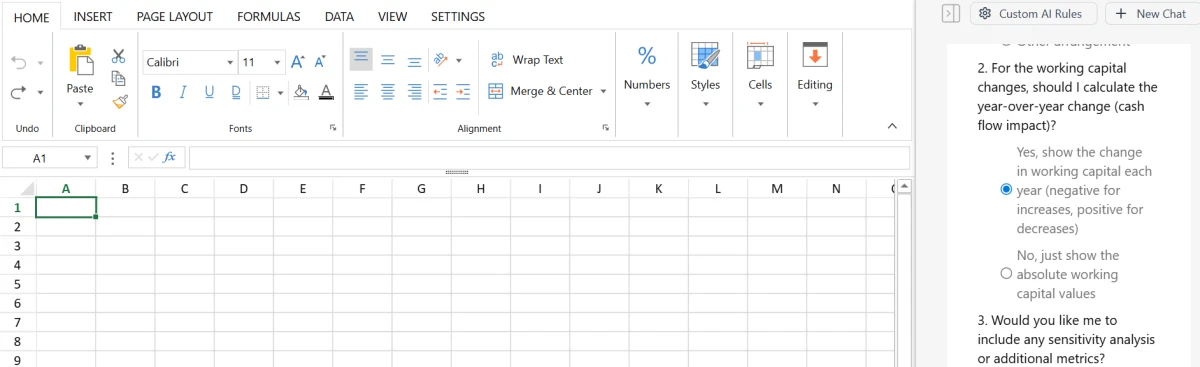Click the Merge & Center button

(540, 91)
